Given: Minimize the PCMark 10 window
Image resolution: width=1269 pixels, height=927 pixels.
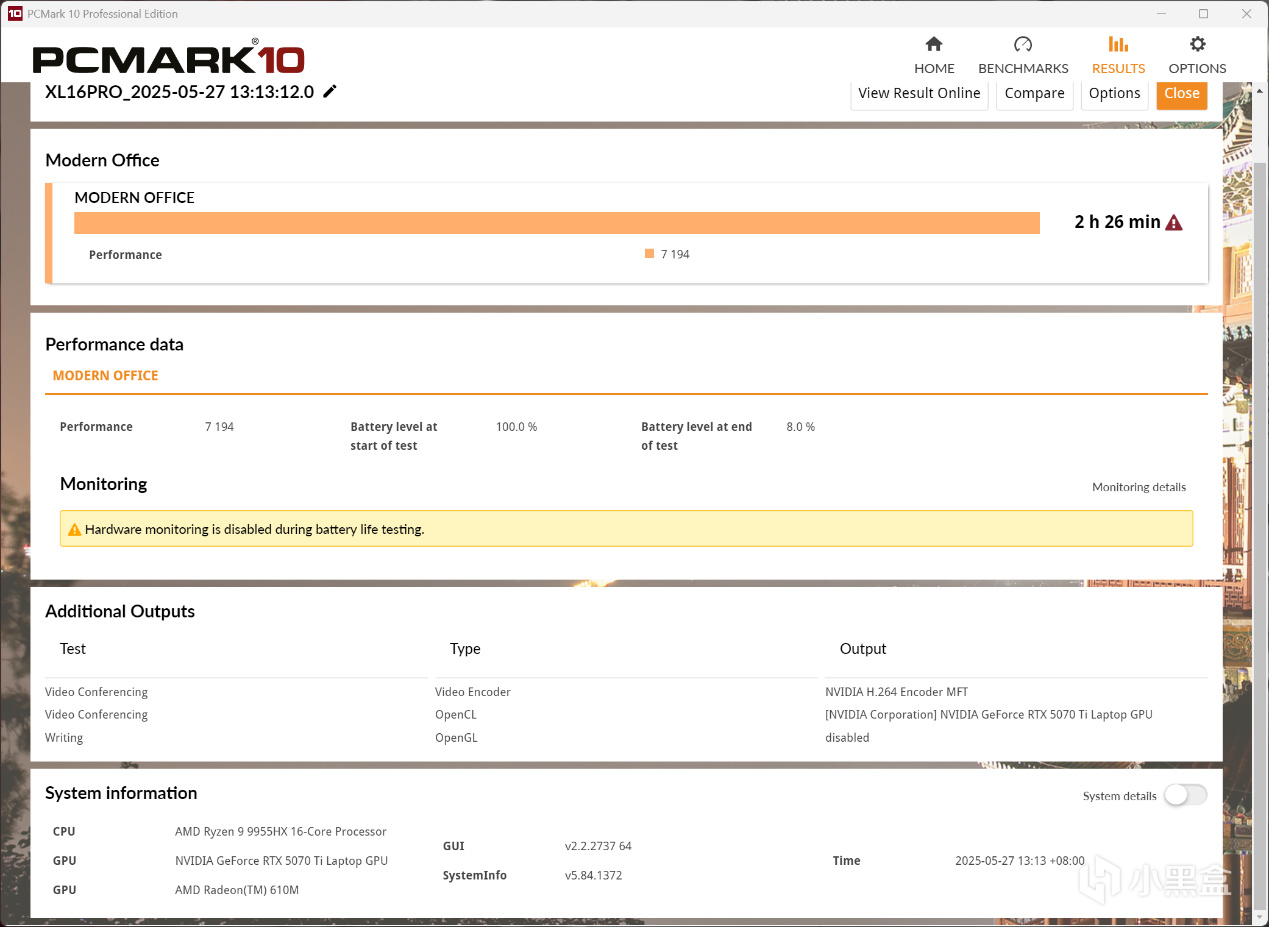Looking at the screenshot, I should pyautogui.click(x=1161, y=14).
